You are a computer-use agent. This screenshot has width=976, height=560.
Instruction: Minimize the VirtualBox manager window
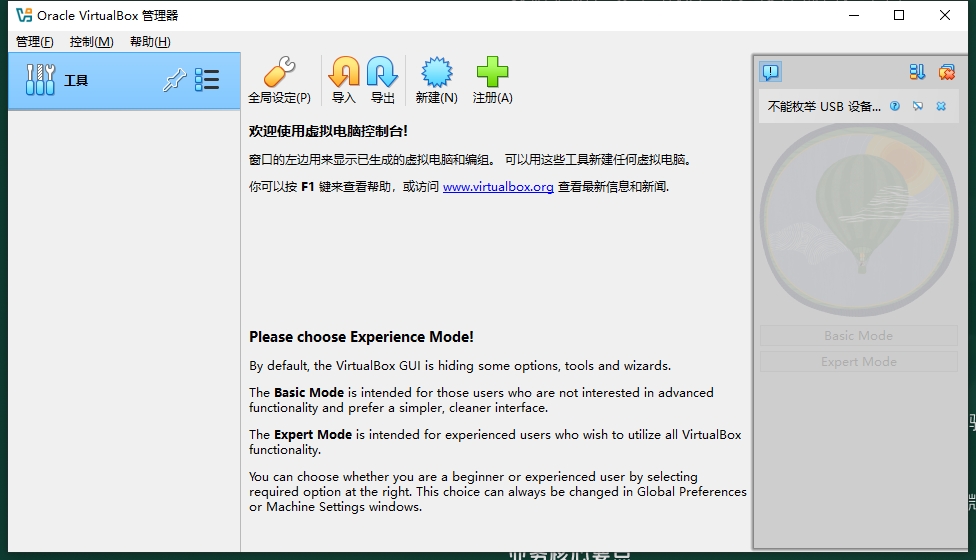tap(854, 15)
